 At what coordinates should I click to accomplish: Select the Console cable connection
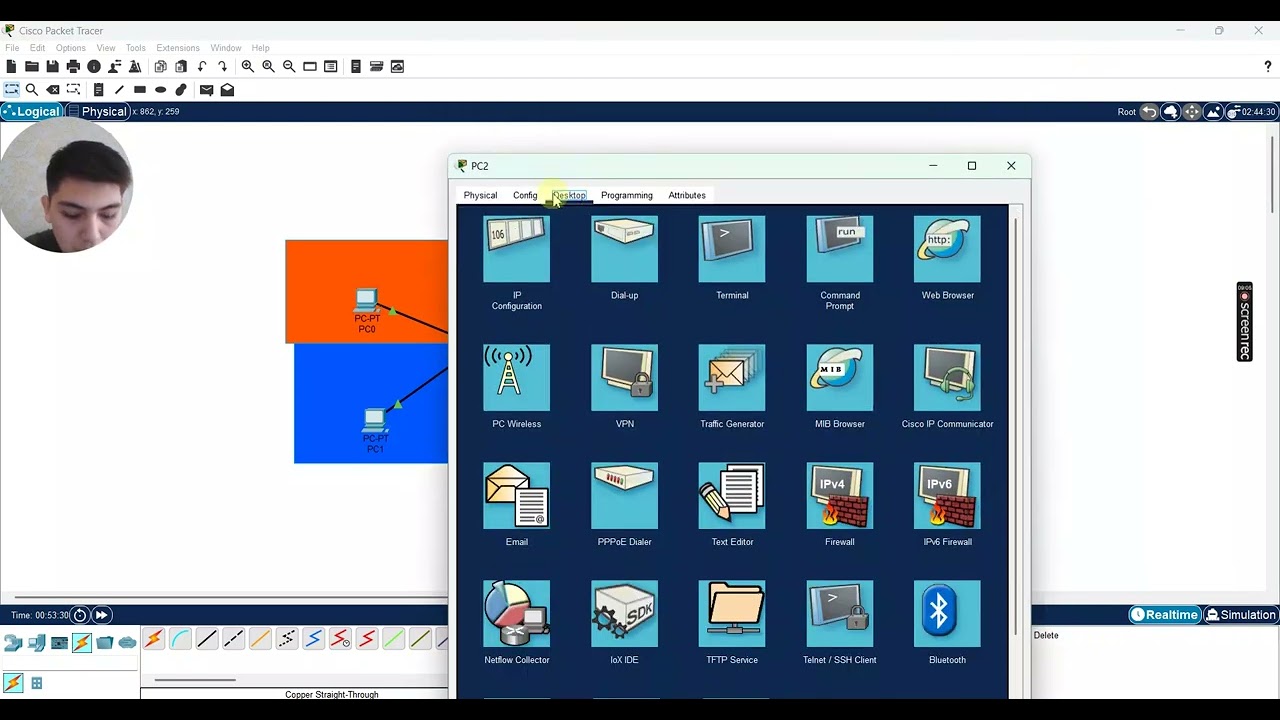coord(180,639)
